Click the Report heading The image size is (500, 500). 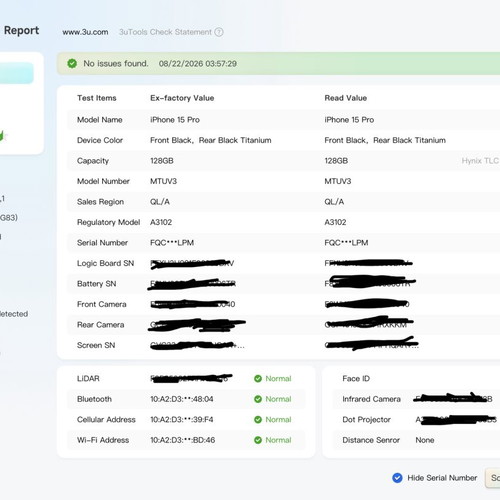[x=21, y=30]
